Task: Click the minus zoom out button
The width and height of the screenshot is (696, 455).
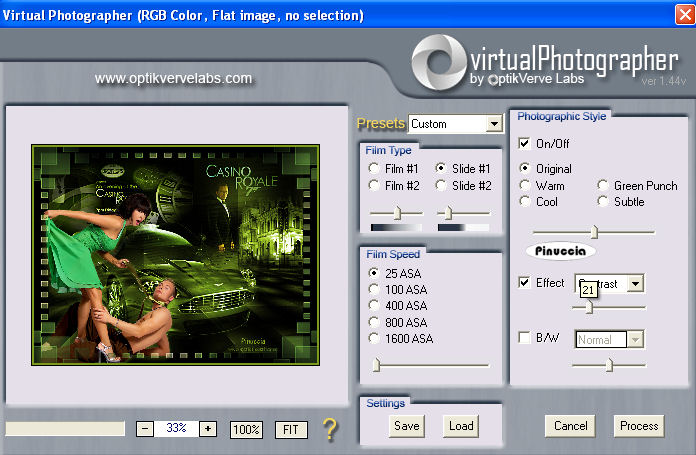Action: (x=145, y=429)
